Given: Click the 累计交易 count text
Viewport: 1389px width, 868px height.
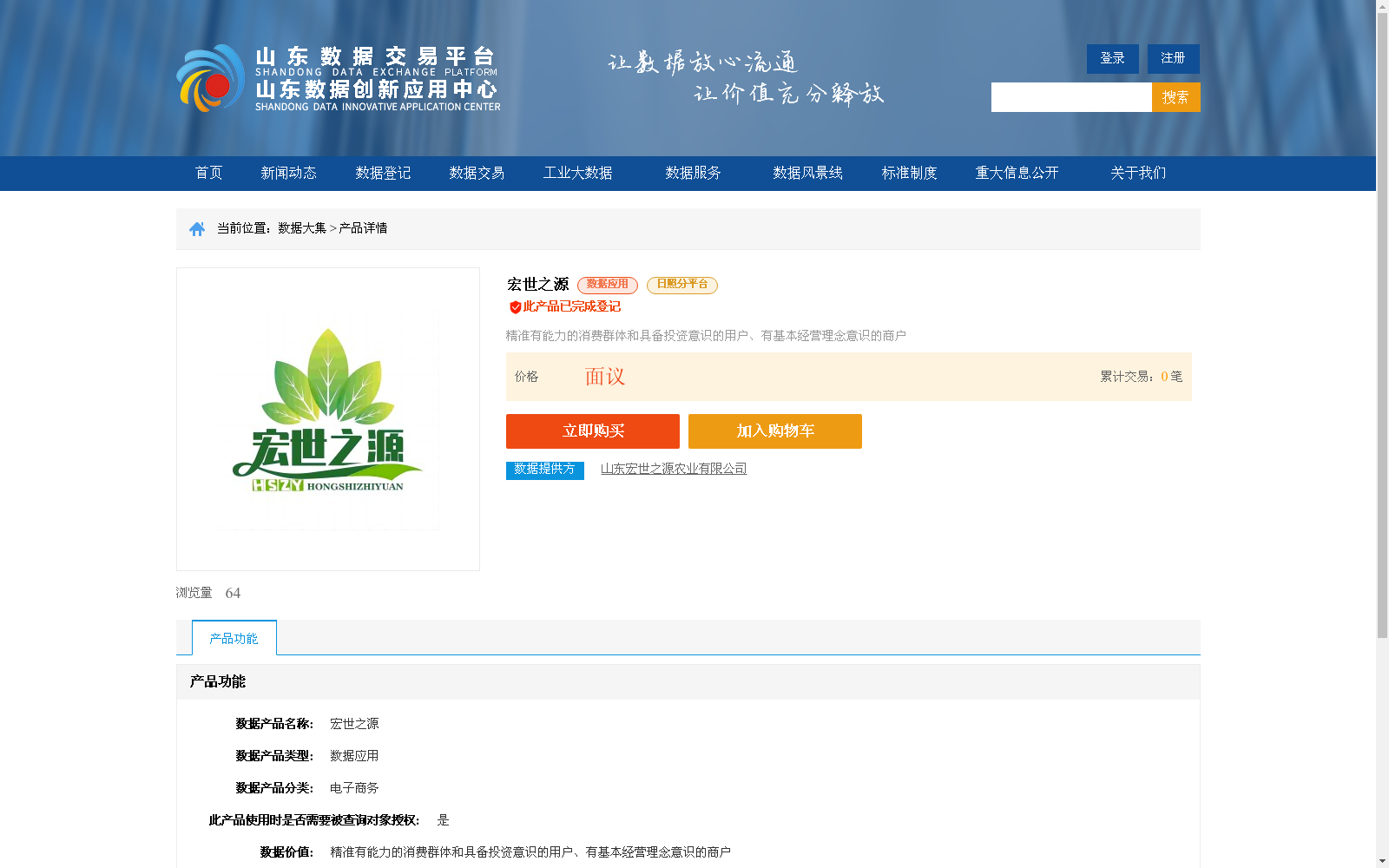Looking at the screenshot, I should [x=1142, y=377].
